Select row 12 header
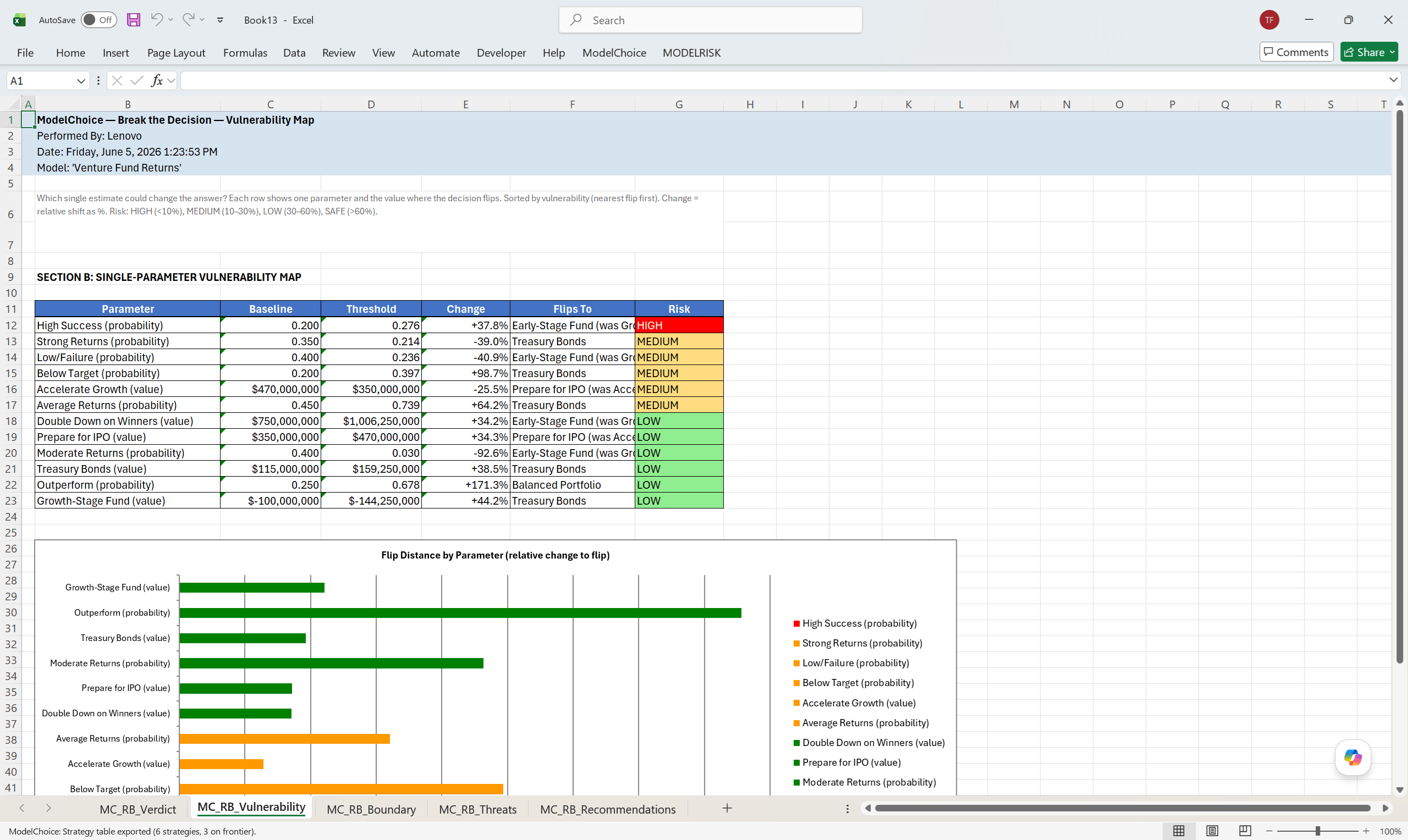The width and height of the screenshot is (1408, 840). coord(11,325)
